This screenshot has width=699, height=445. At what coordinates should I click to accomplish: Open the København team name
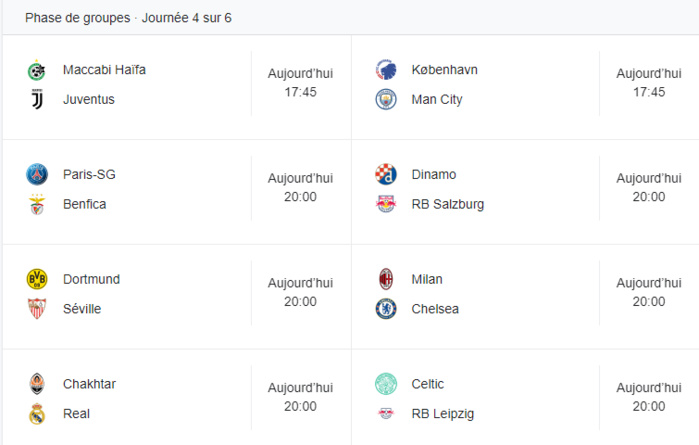point(444,70)
